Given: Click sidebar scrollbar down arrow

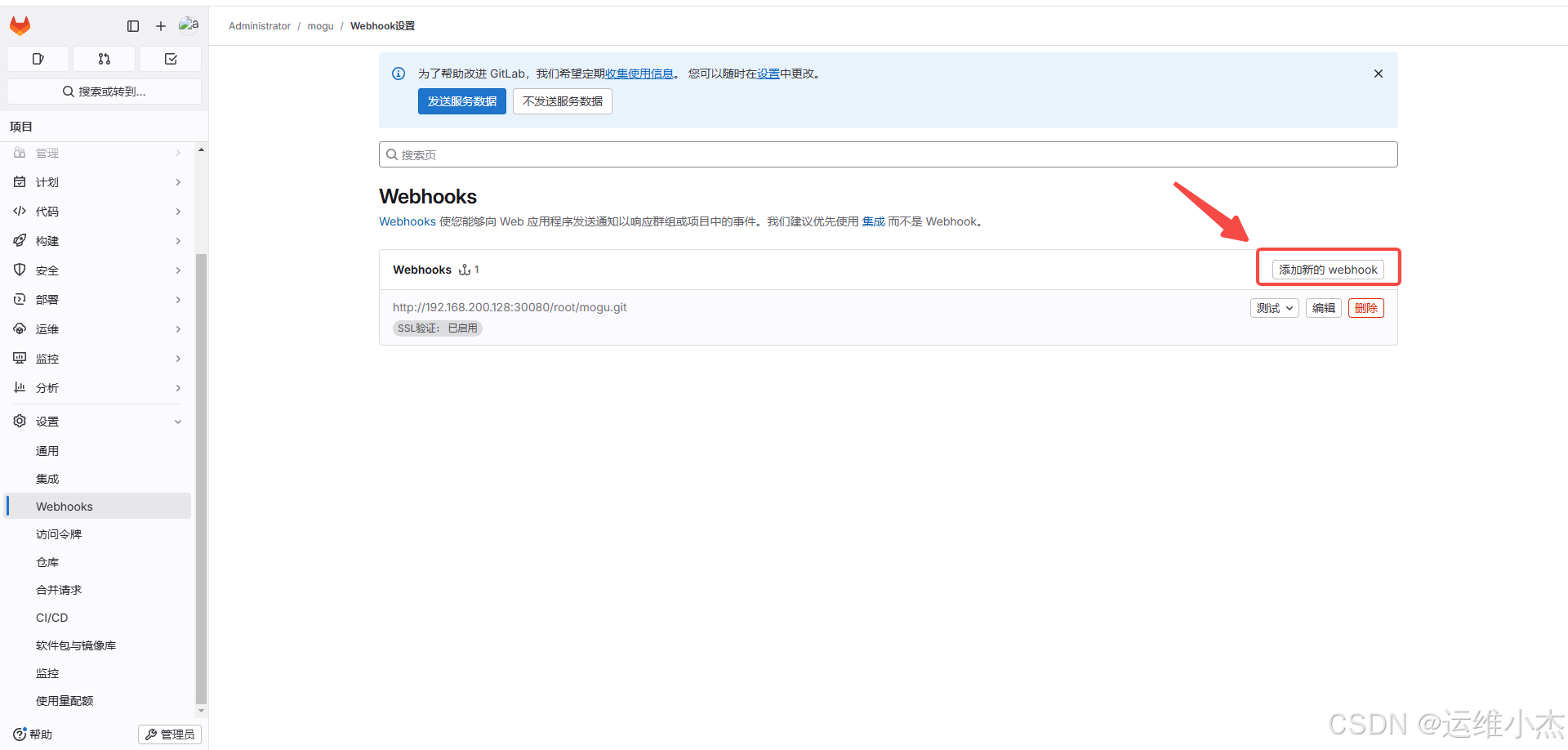Looking at the screenshot, I should [x=201, y=711].
